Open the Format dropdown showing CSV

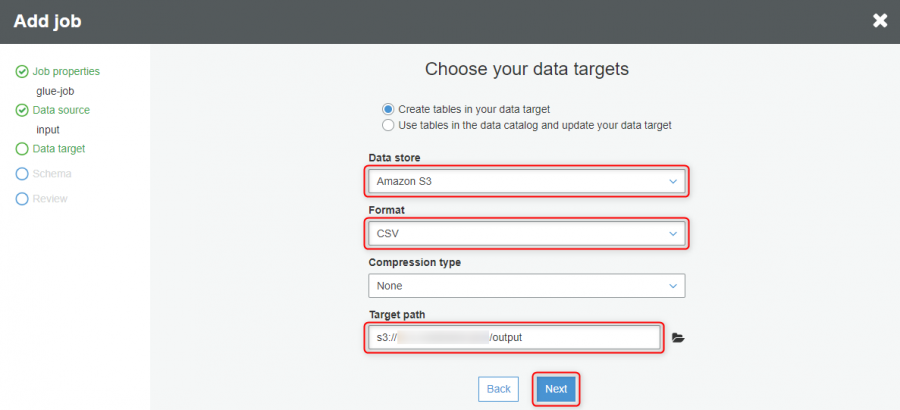[x=526, y=234]
